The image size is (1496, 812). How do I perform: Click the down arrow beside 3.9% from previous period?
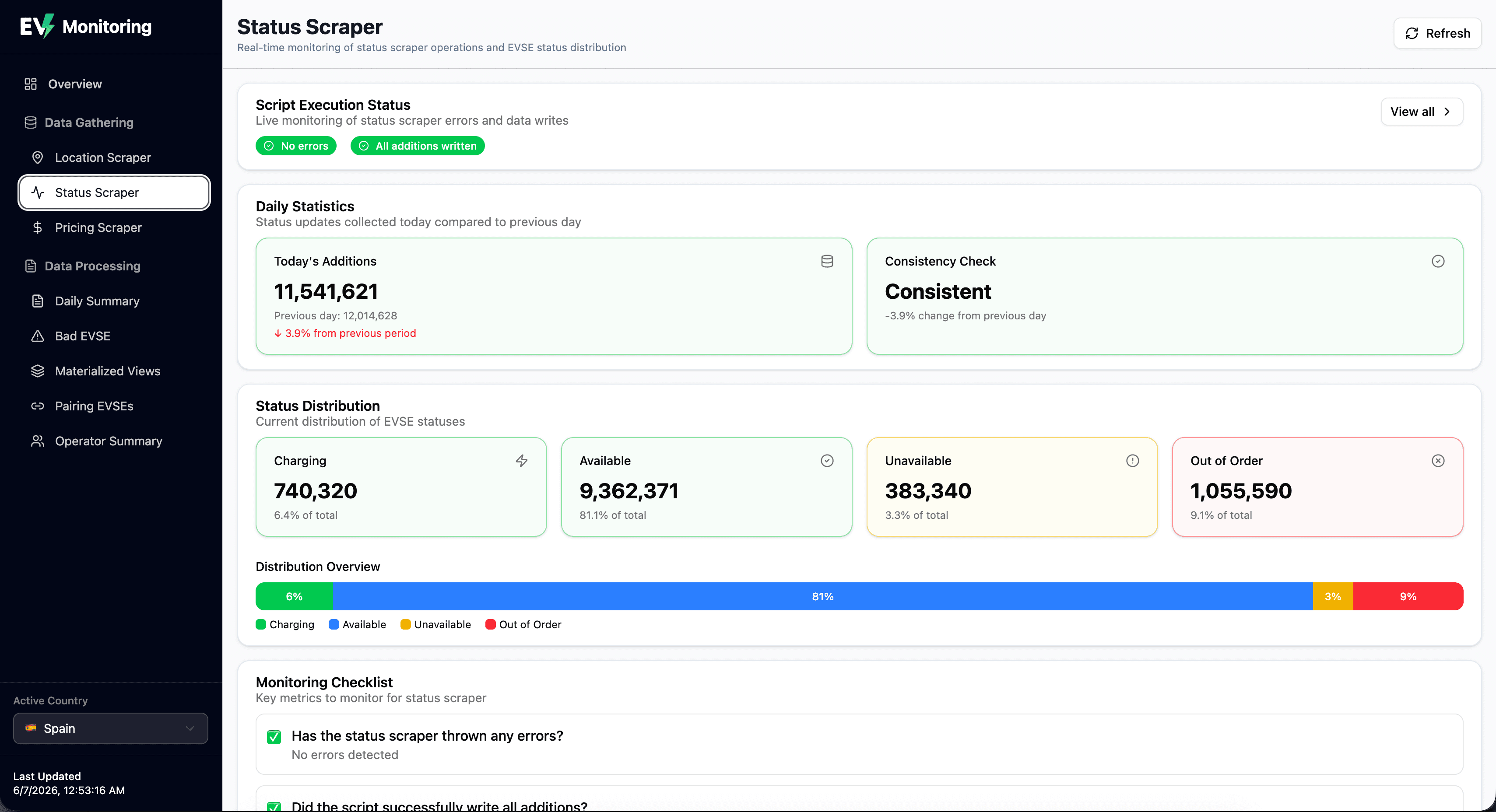coord(278,333)
